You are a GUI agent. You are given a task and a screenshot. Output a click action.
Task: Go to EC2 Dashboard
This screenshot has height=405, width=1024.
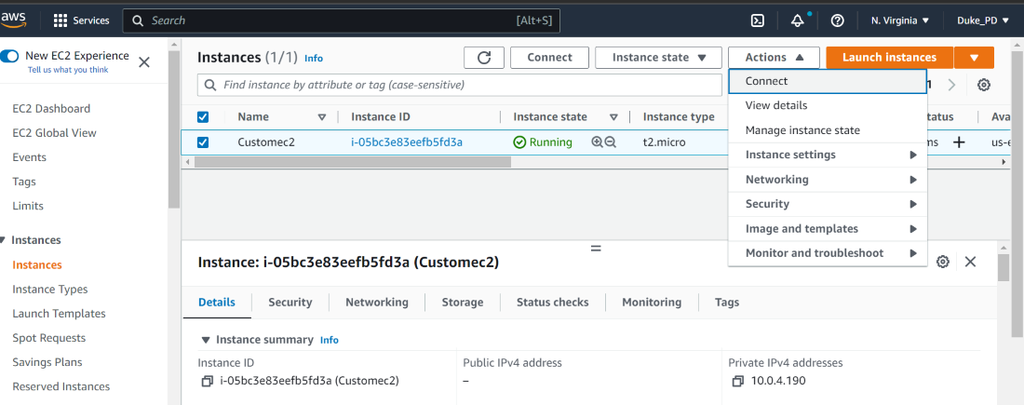(x=52, y=108)
